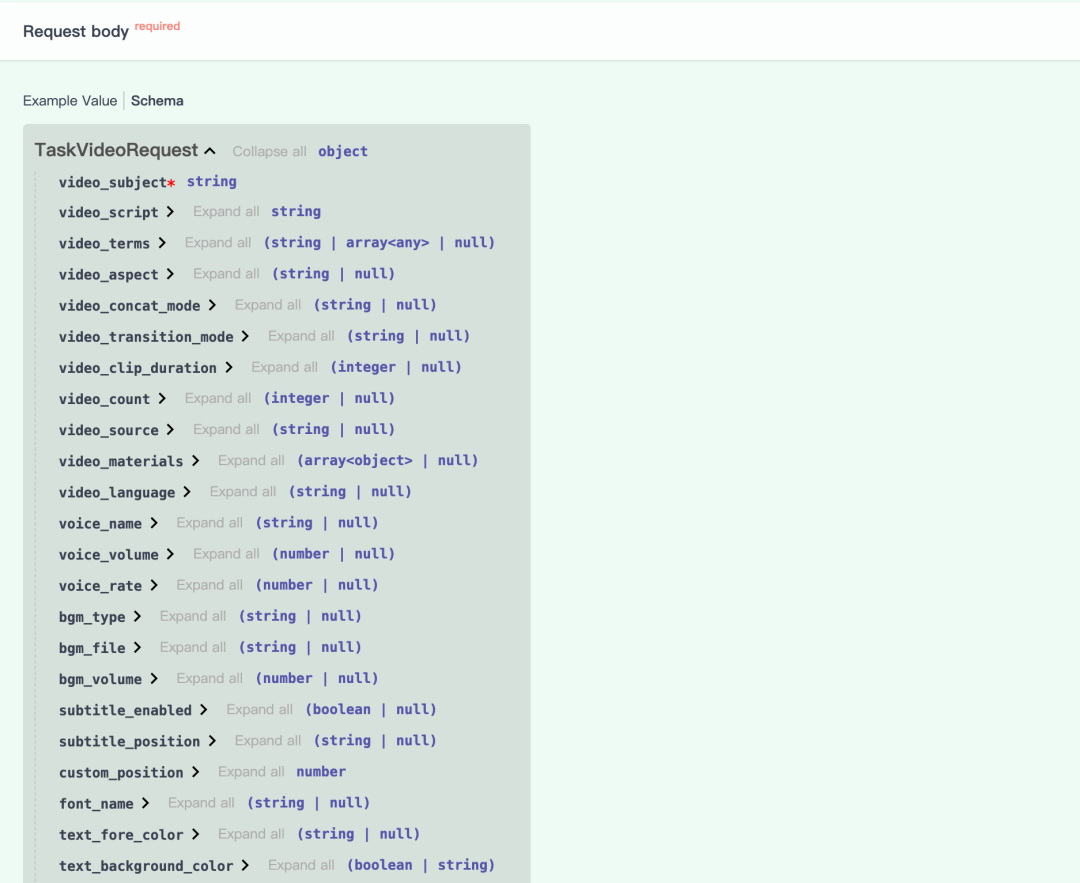Switch to the Schema tab
Screen dimensions: 1080x883
click(157, 101)
